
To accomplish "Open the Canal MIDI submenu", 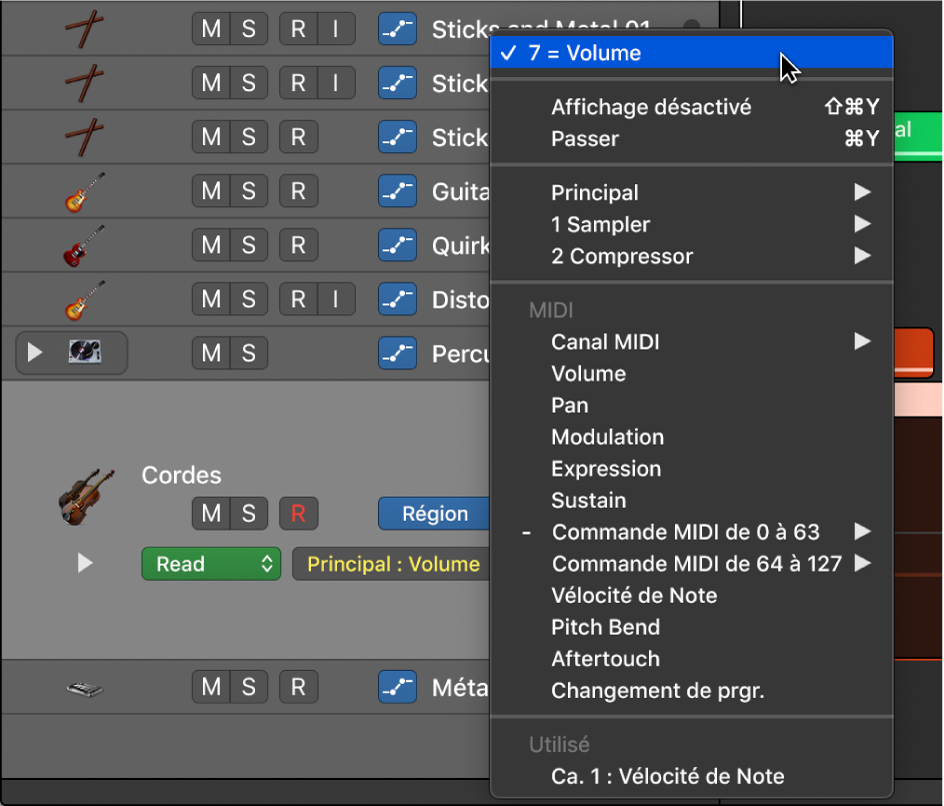I will [x=691, y=342].
